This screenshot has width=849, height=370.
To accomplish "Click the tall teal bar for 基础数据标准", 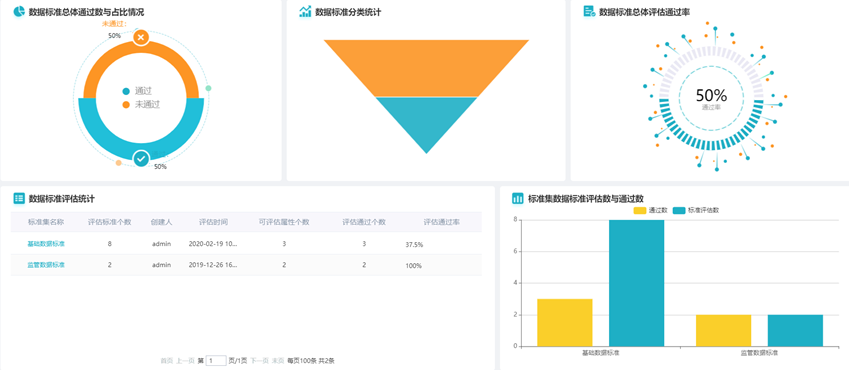I will tap(636, 283).
